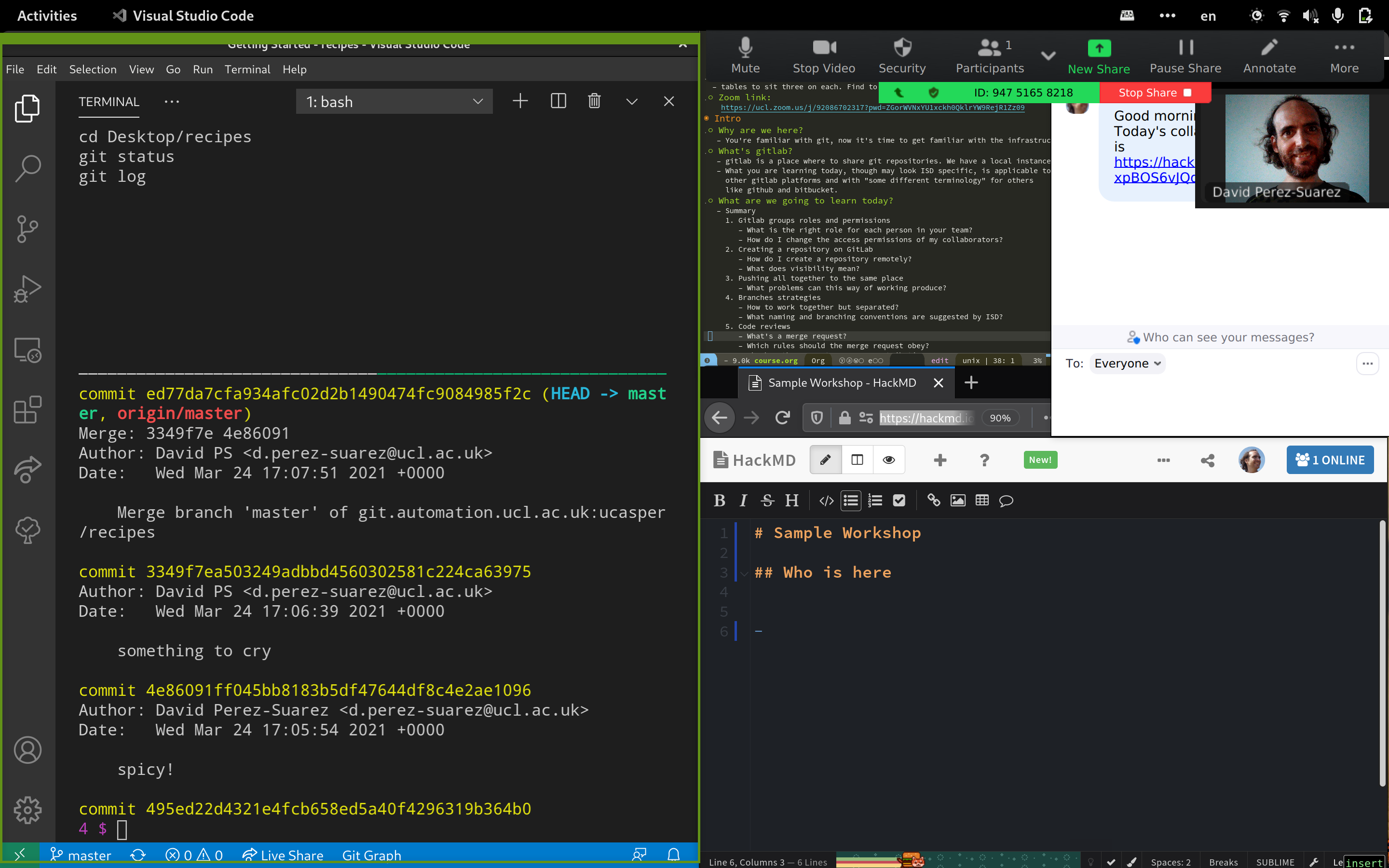The width and height of the screenshot is (1389, 868).
Task: Stop Video in Zoom toolbar
Action: tap(824, 55)
